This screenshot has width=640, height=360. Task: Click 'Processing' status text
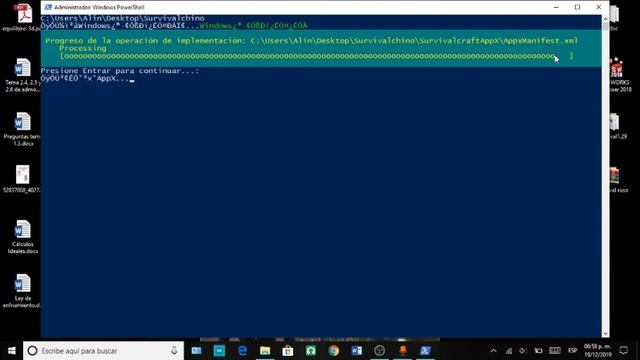pos(82,48)
